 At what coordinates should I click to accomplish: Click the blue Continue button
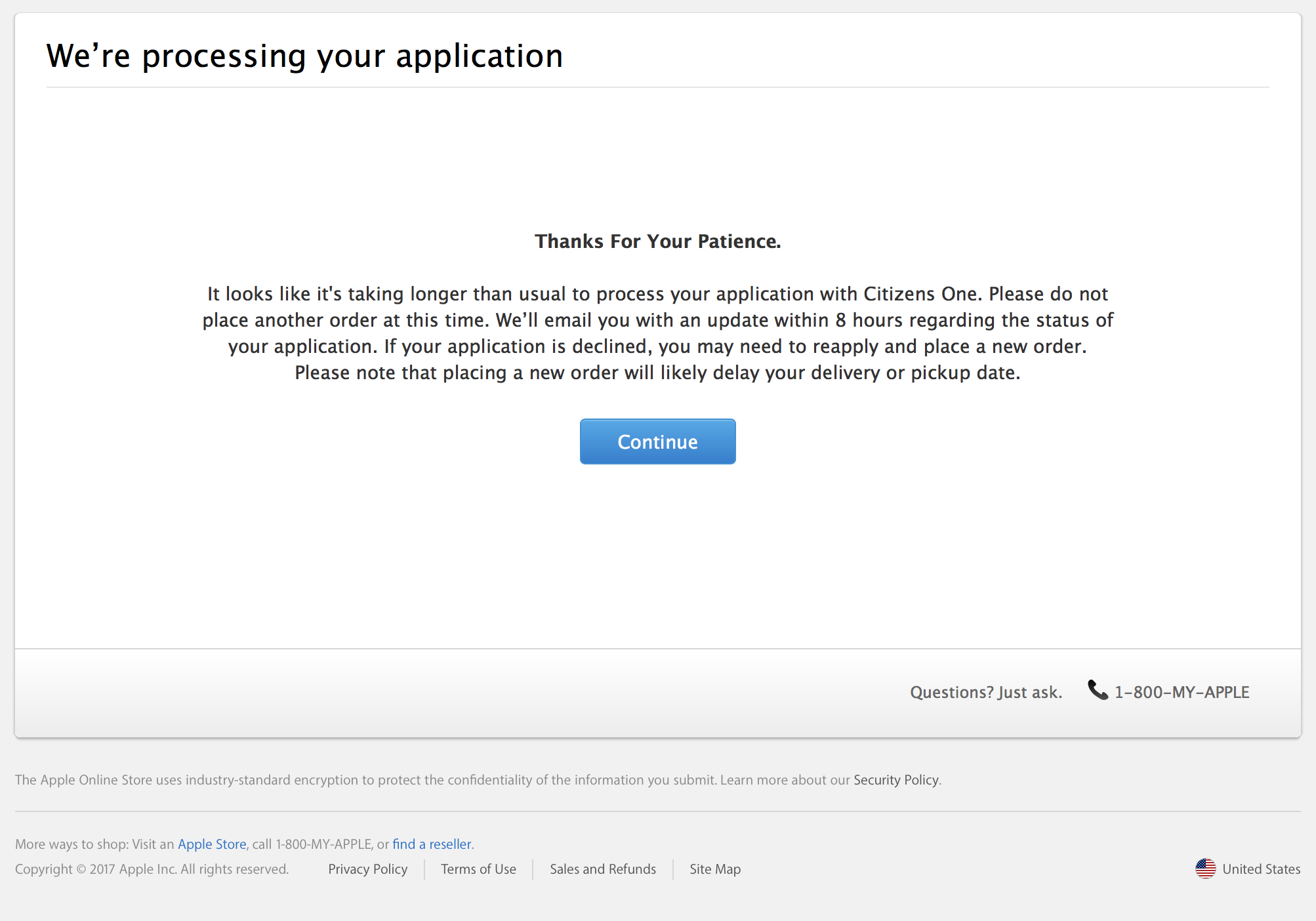tap(657, 441)
